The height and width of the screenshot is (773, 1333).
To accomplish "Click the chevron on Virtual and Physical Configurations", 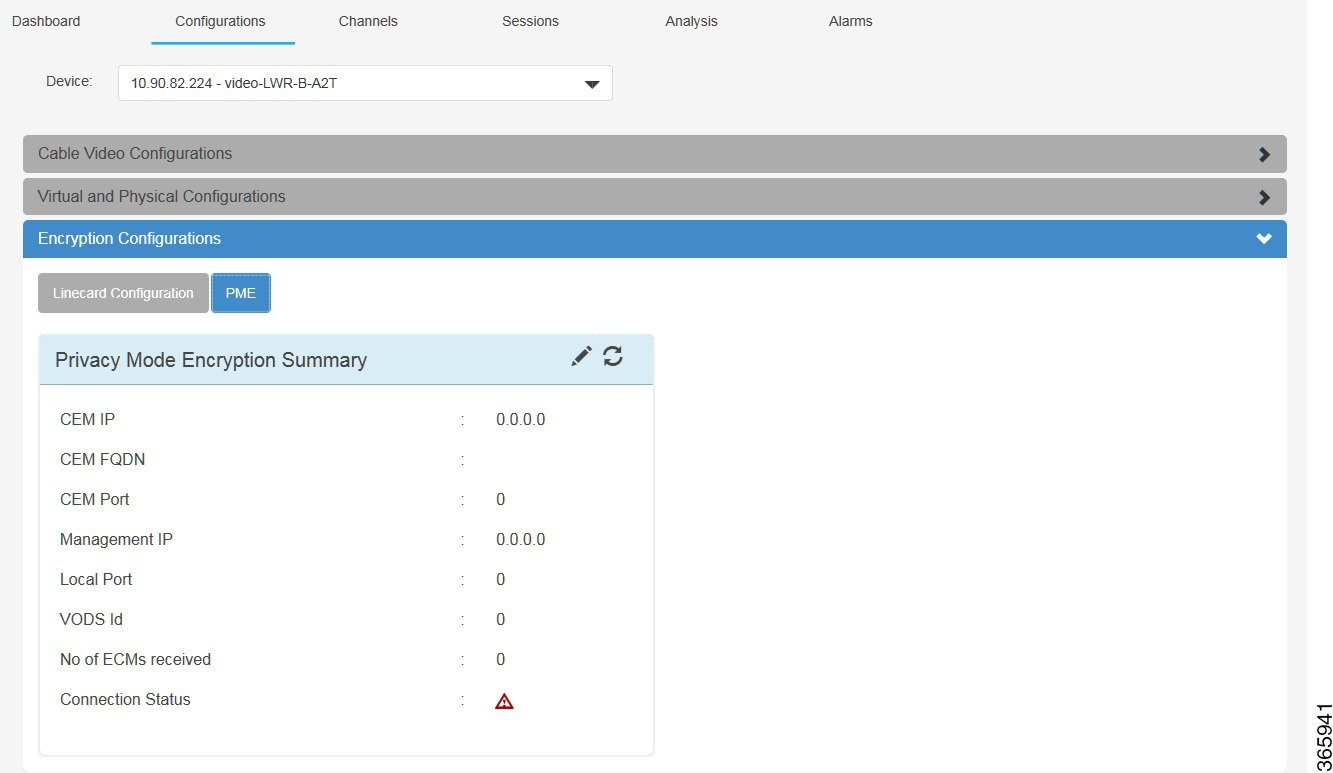I will point(1264,196).
